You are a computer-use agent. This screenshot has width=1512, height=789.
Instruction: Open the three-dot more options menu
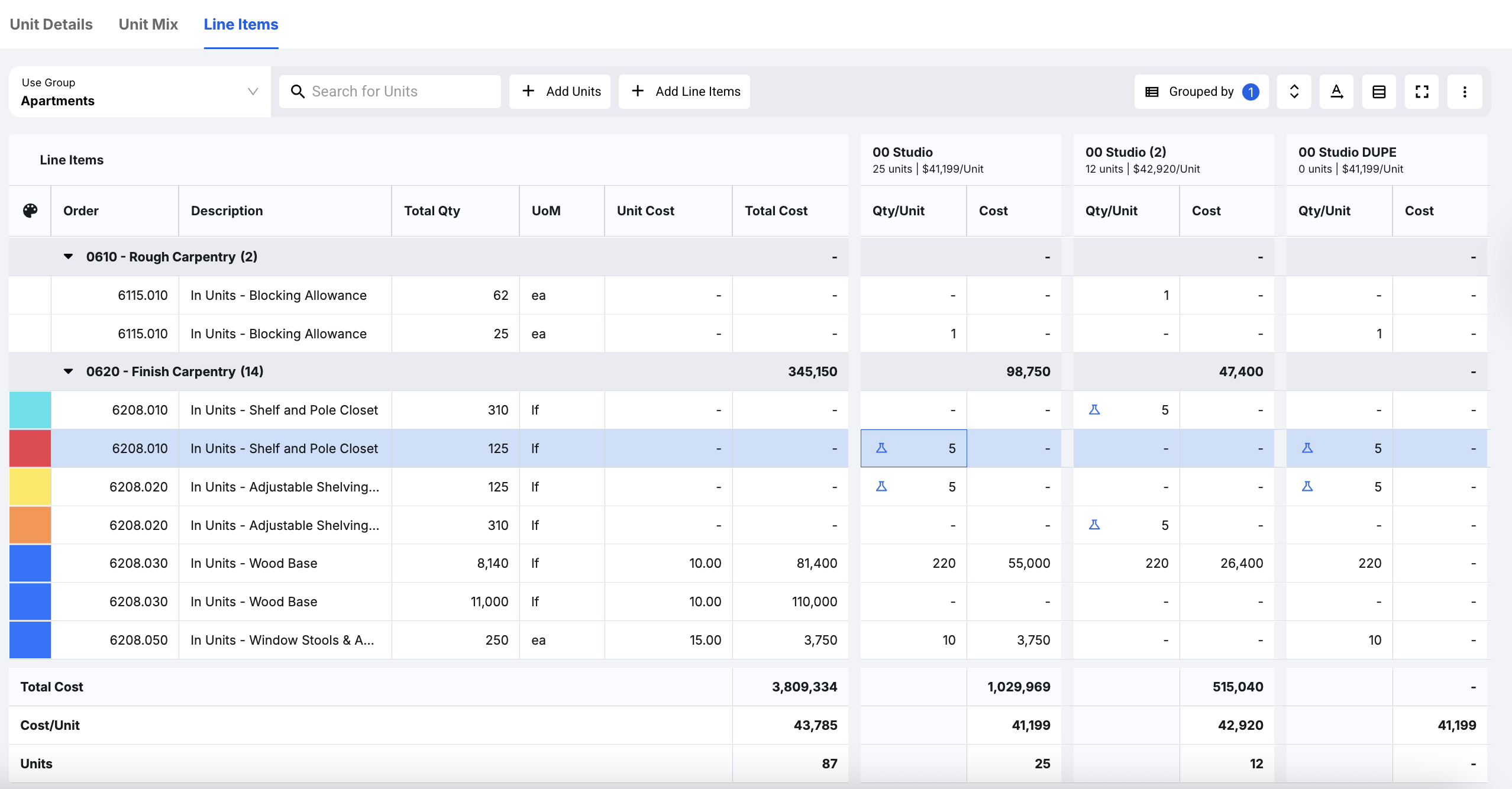click(x=1464, y=92)
